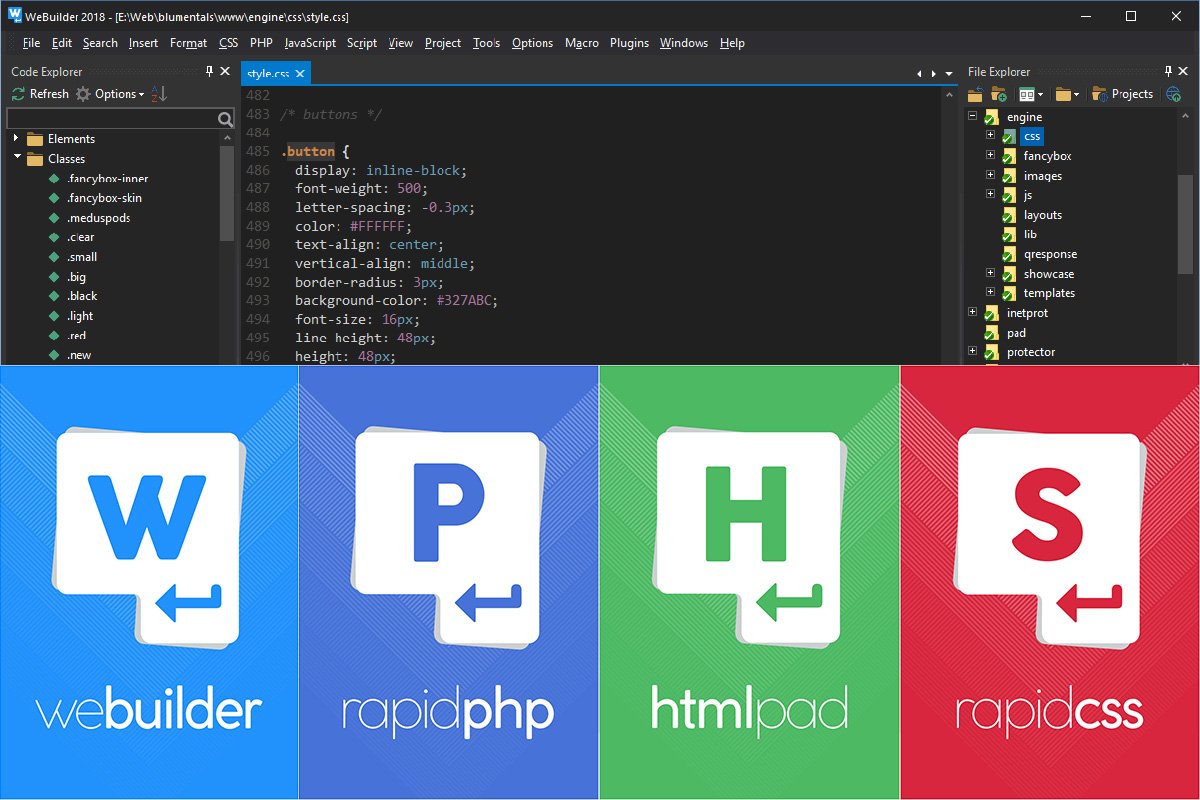
Task: Select the .black class item
Action: [x=82, y=296]
